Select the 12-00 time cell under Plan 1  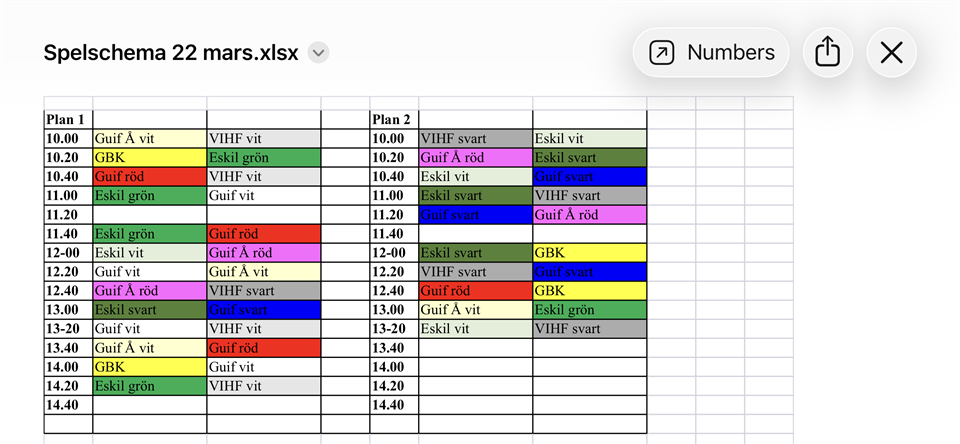point(68,253)
